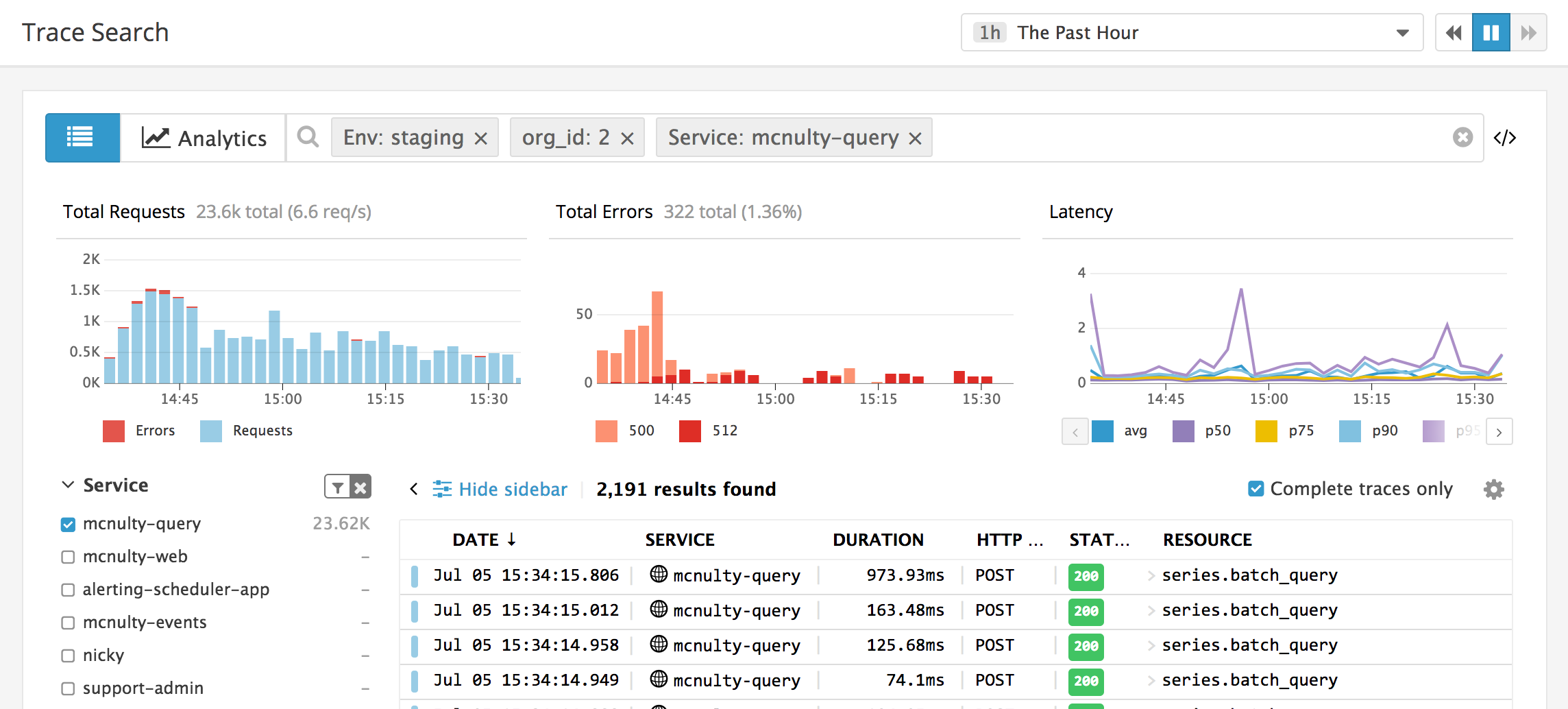
Task: Clear all filters using the circled X icon
Action: (x=1463, y=137)
